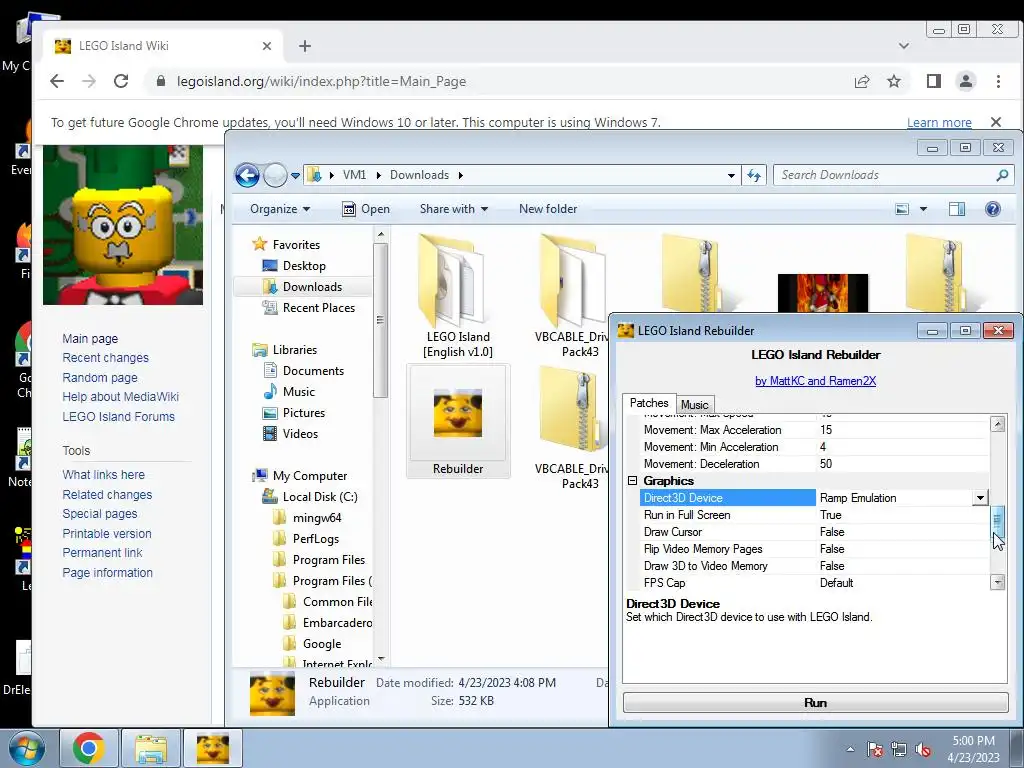The height and width of the screenshot is (768, 1024).
Task: Refresh the Downloads folder view
Action: 754,175
